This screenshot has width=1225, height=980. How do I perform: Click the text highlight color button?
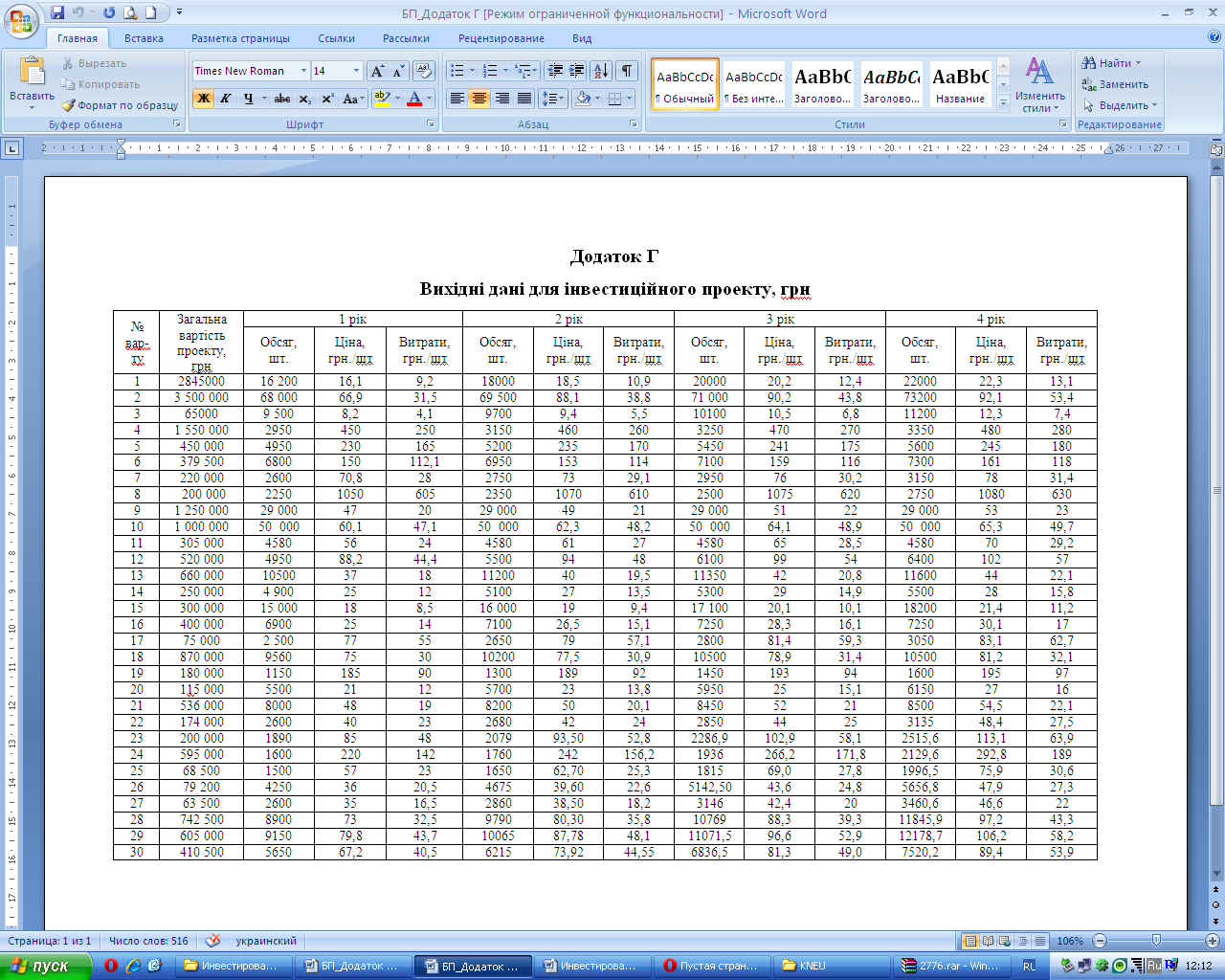click(x=382, y=99)
